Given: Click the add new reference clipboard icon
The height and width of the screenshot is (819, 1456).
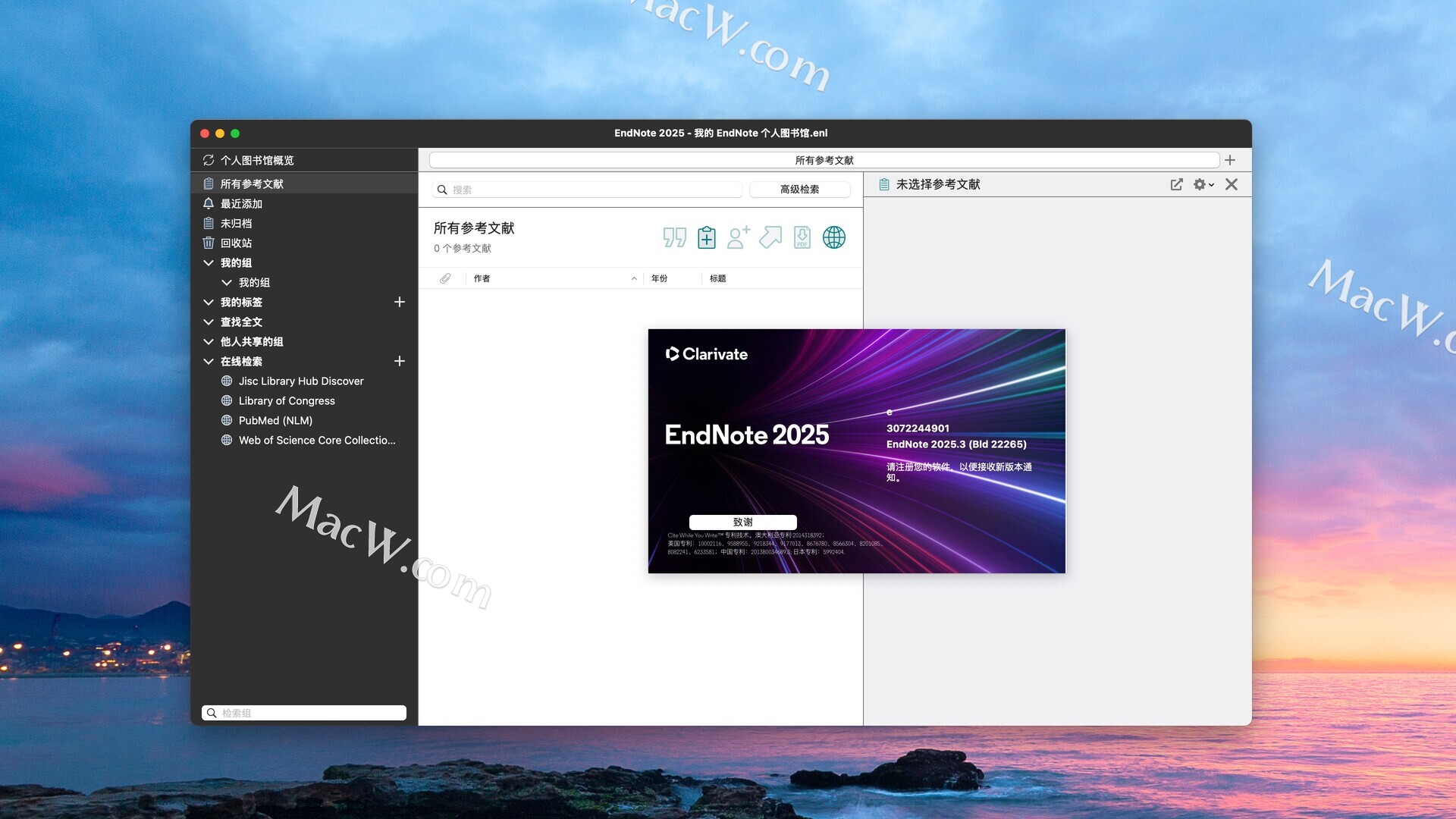Looking at the screenshot, I should pyautogui.click(x=706, y=237).
